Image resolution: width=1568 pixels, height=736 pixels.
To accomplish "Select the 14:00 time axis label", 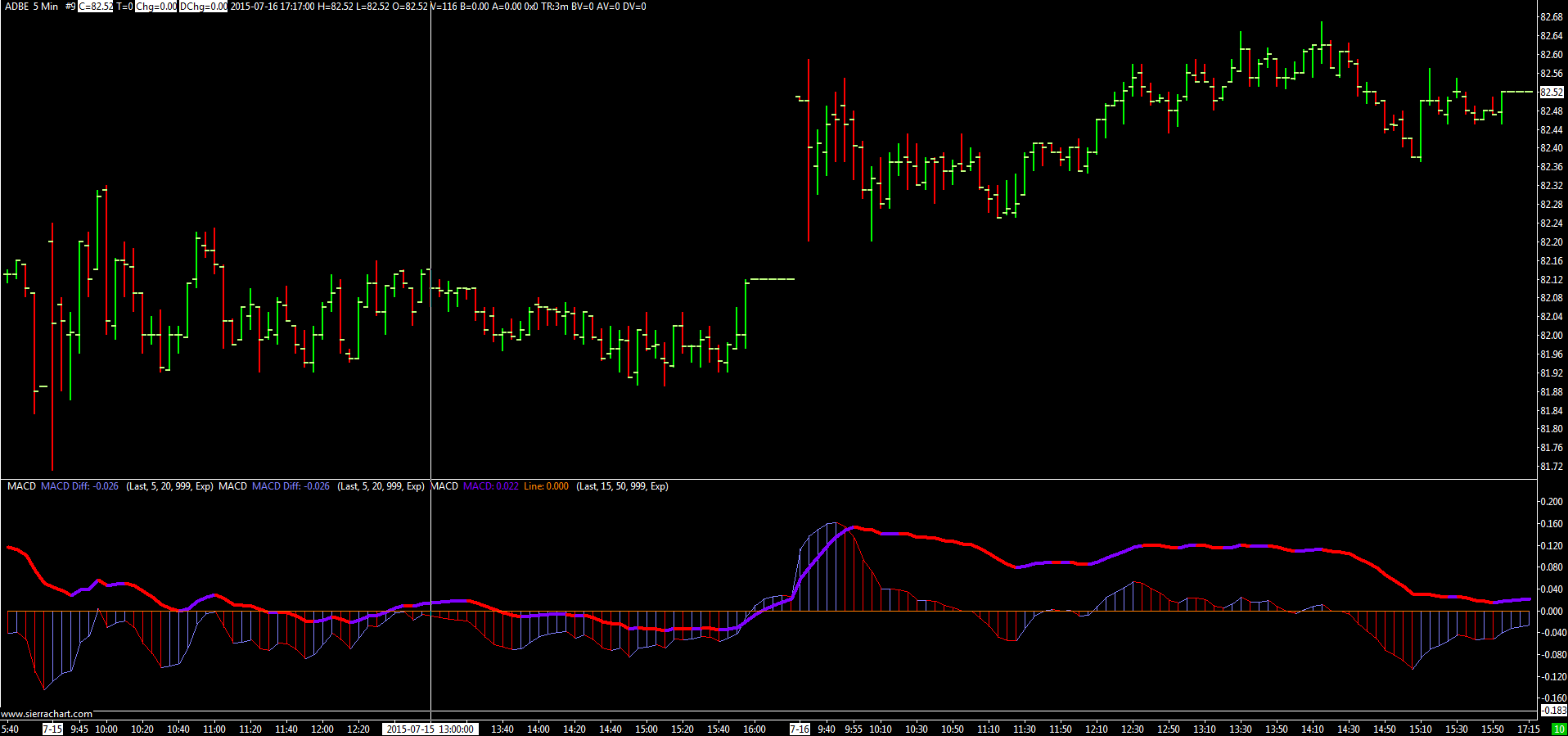I will pyautogui.click(x=538, y=729).
